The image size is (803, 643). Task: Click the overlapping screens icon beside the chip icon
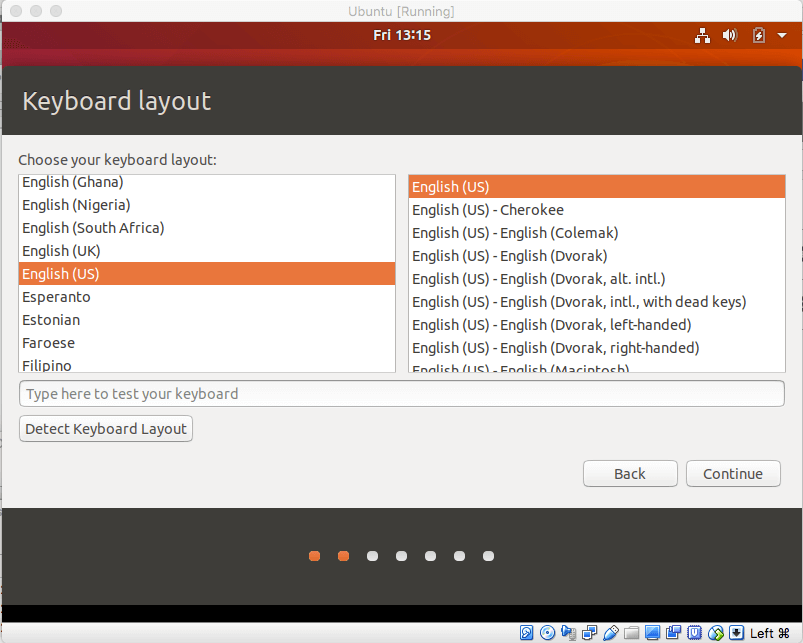(673, 633)
